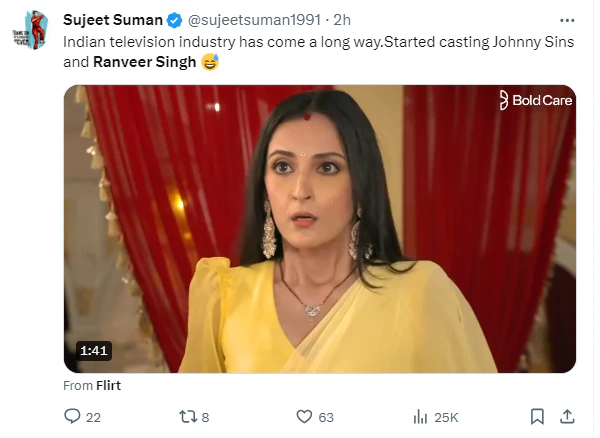600x438 pixels.
Task: Repost the tweet using the retweet icon
Action: [186, 416]
